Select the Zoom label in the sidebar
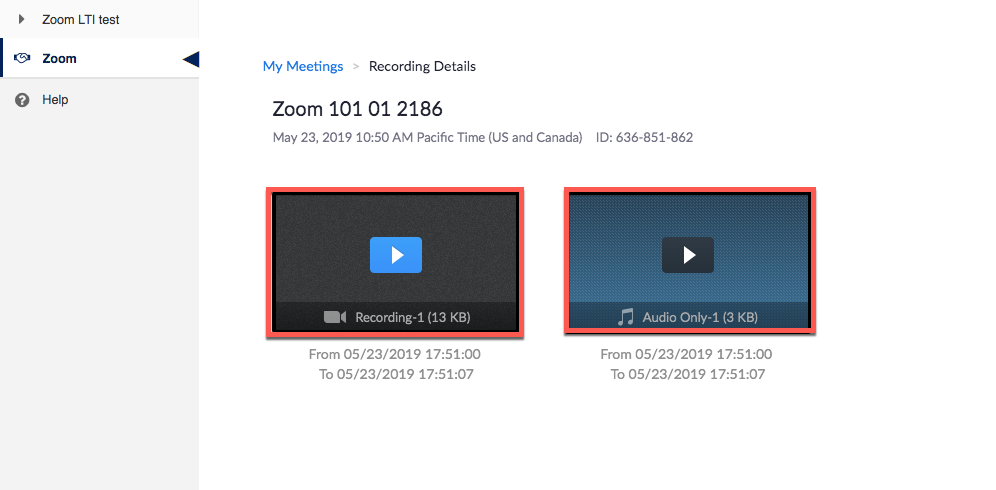 [x=59, y=59]
